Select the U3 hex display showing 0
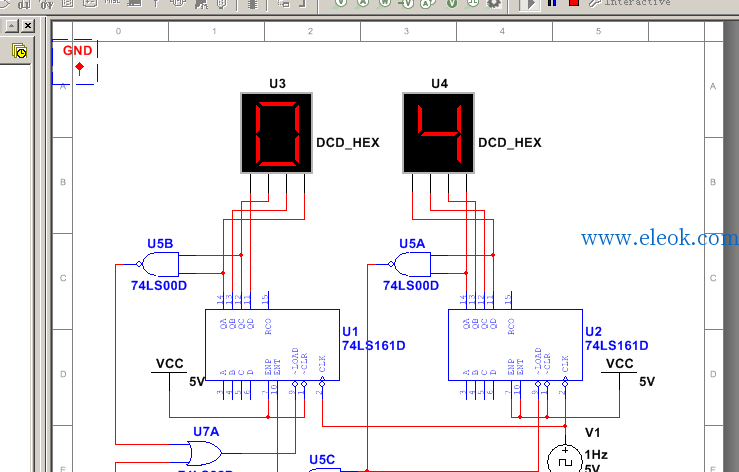 [277, 133]
